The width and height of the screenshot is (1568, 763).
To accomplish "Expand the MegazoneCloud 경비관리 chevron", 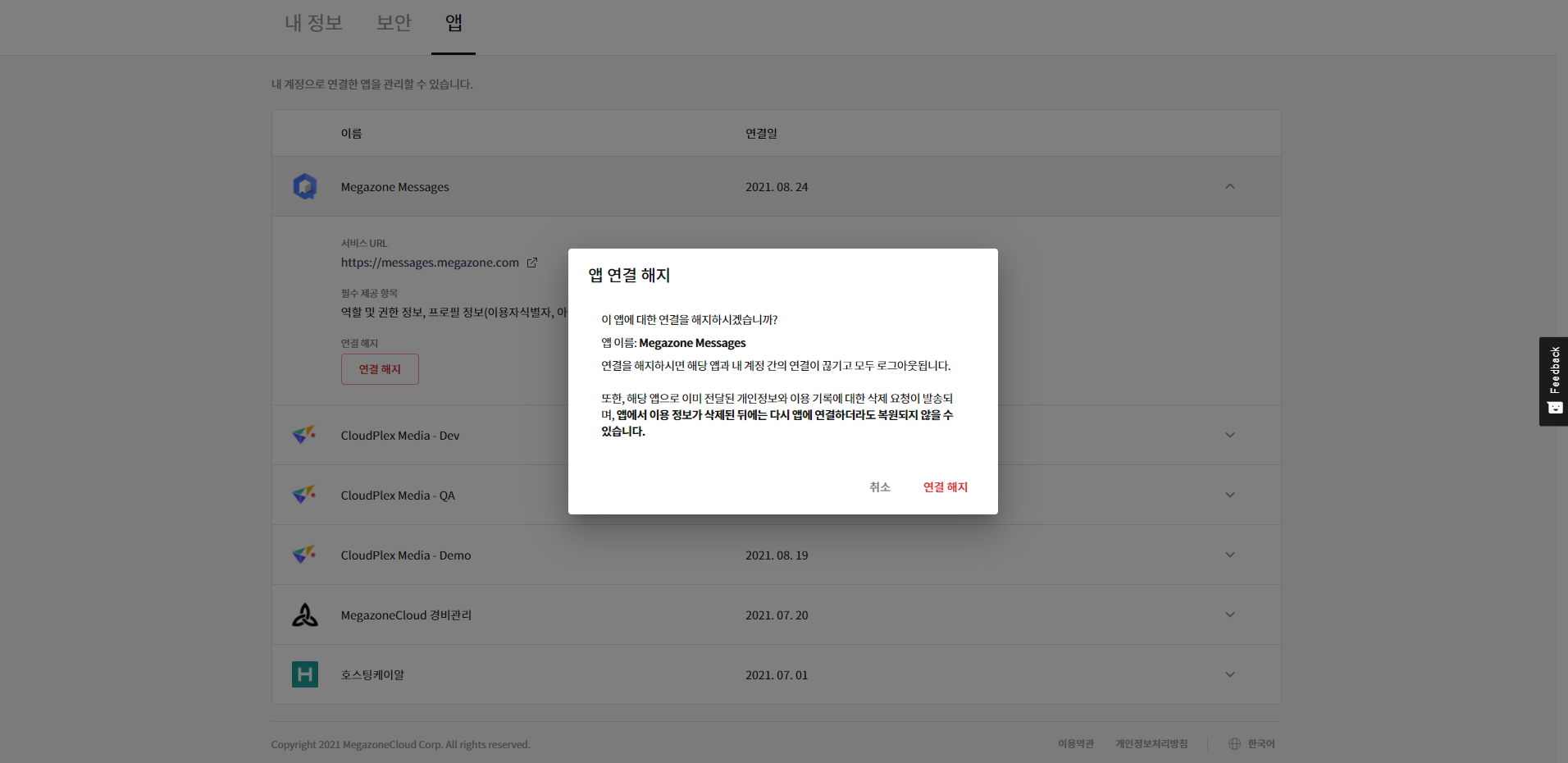I will (1230, 615).
